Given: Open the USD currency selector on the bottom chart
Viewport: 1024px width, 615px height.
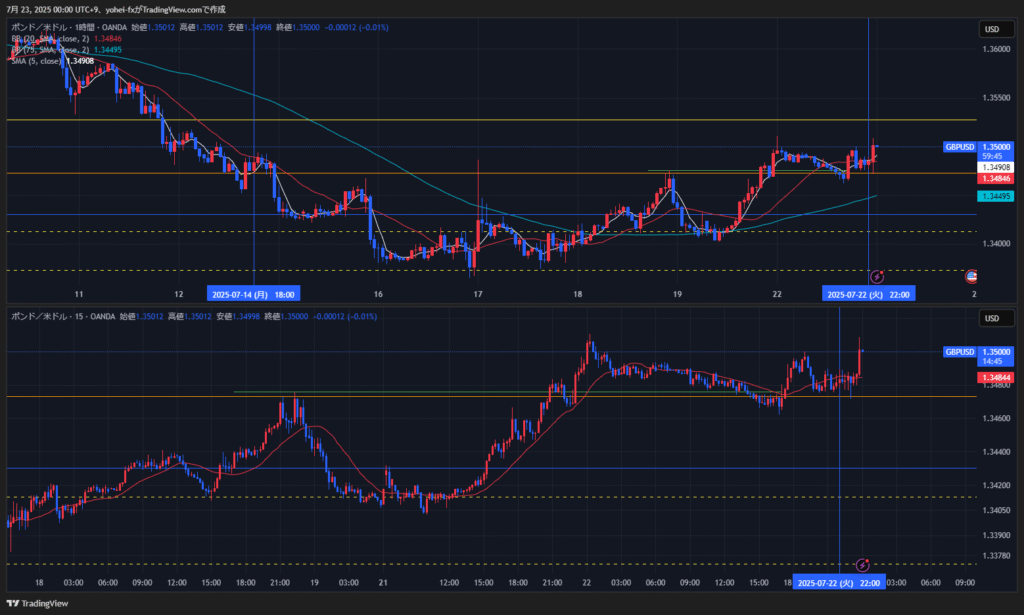Looking at the screenshot, I should tap(992, 319).
